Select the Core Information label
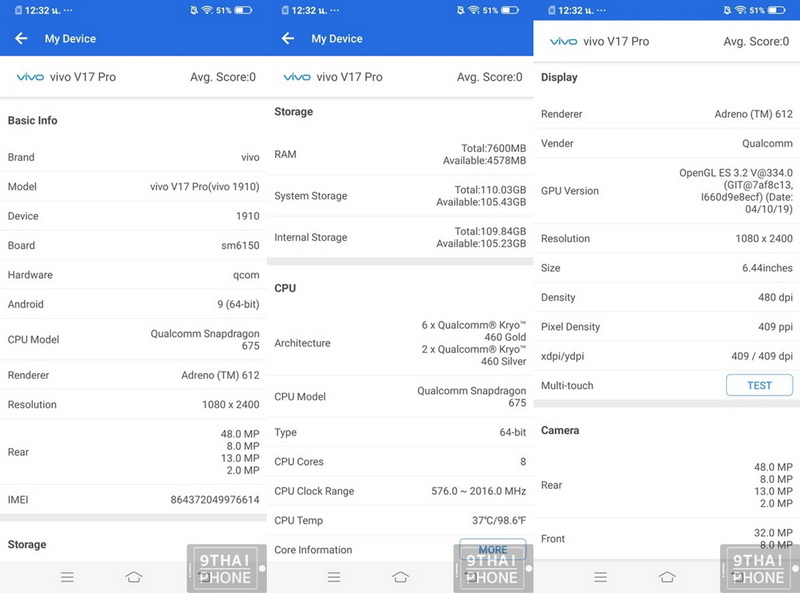This screenshot has width=800, height=593. point(313,550)
